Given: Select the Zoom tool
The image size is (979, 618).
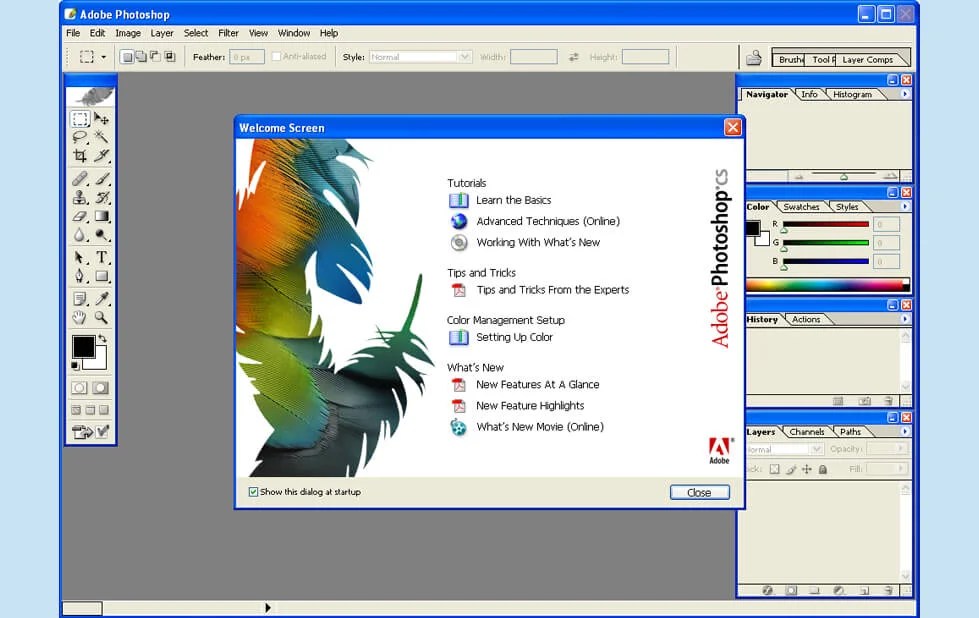Looking at the screenshot, I should coord(103,316).
